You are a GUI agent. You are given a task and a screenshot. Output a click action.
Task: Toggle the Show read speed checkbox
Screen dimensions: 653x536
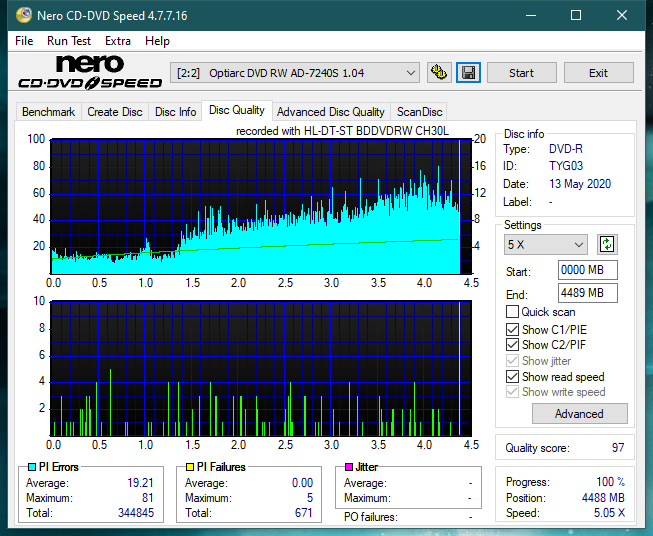click(x=512, y=376)
